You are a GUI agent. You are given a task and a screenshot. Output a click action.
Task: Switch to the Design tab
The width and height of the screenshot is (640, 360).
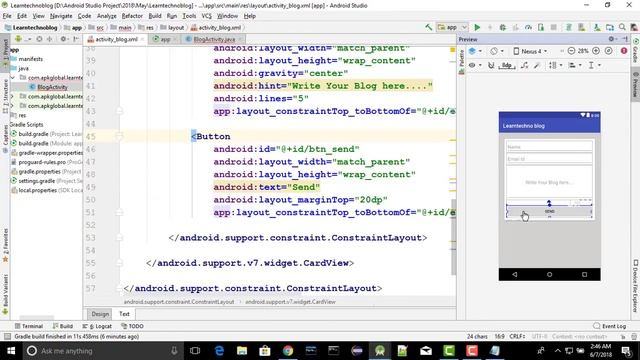tap(100, 314)
